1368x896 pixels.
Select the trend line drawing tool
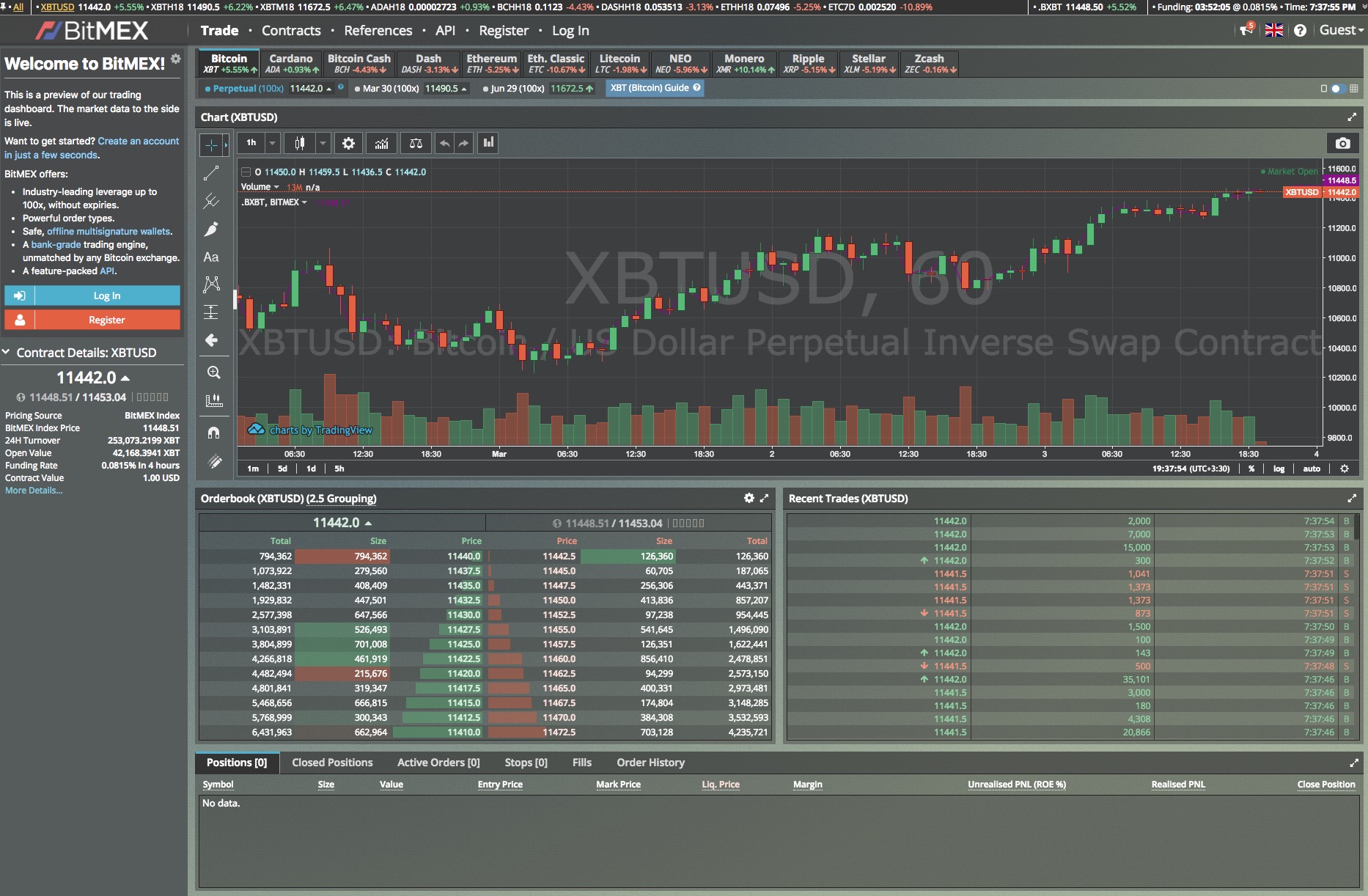coord(211,173)
